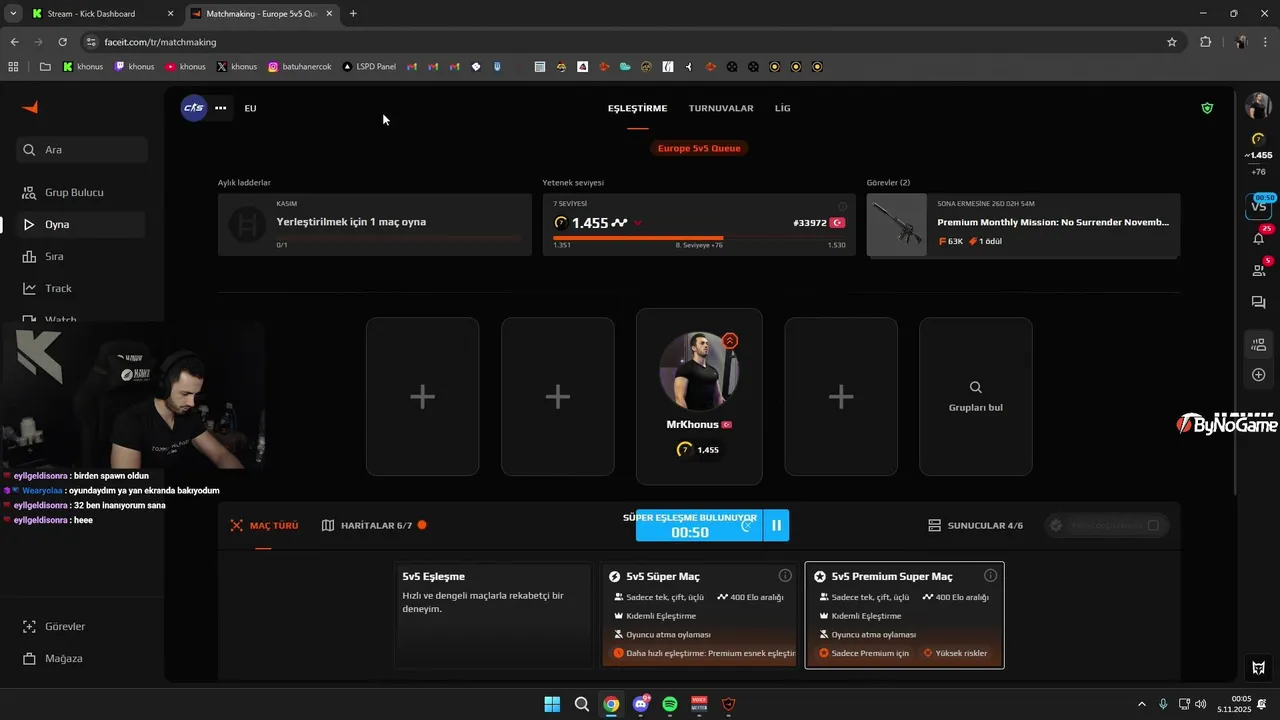This screenshot has width=1280, height=720.
Task: Open the HARİTALAR 6/7 maps tab
Action: pos(374,525)
